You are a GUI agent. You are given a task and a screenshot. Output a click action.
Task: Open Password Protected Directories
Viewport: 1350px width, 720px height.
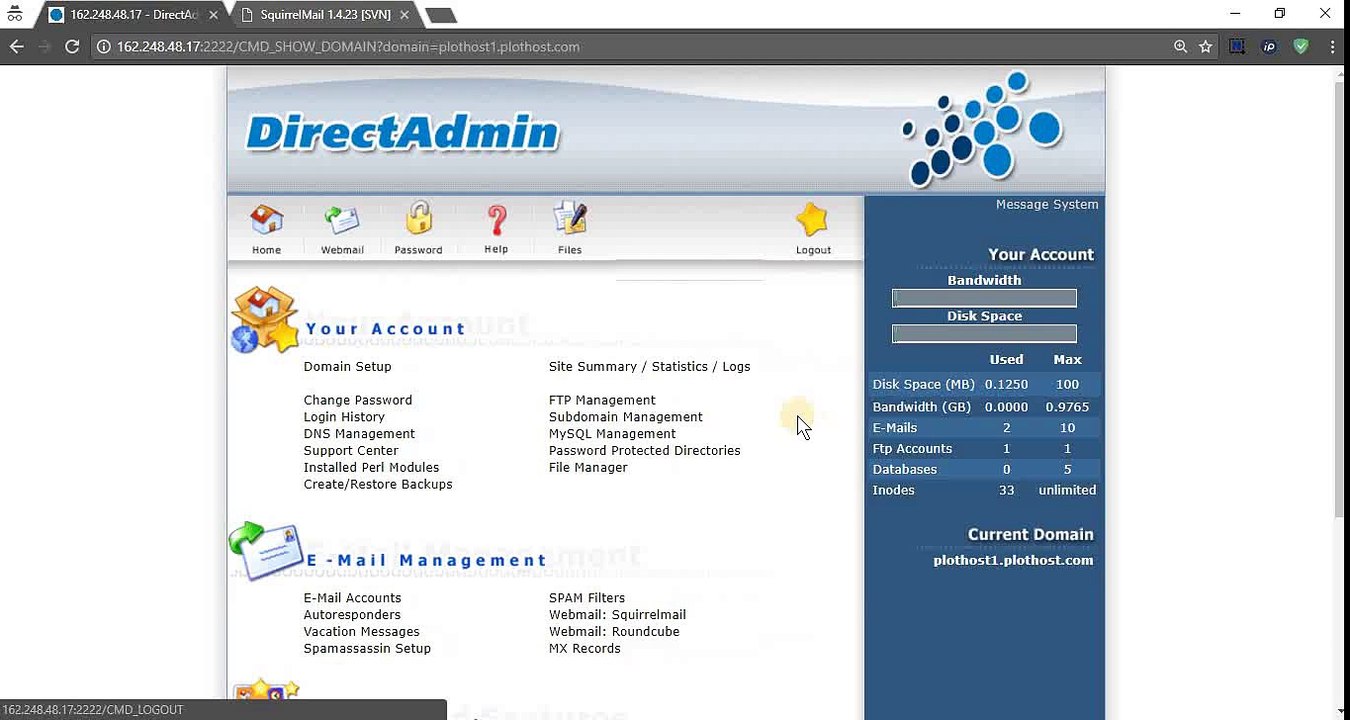pyautogui.click(x=645, y=451)
